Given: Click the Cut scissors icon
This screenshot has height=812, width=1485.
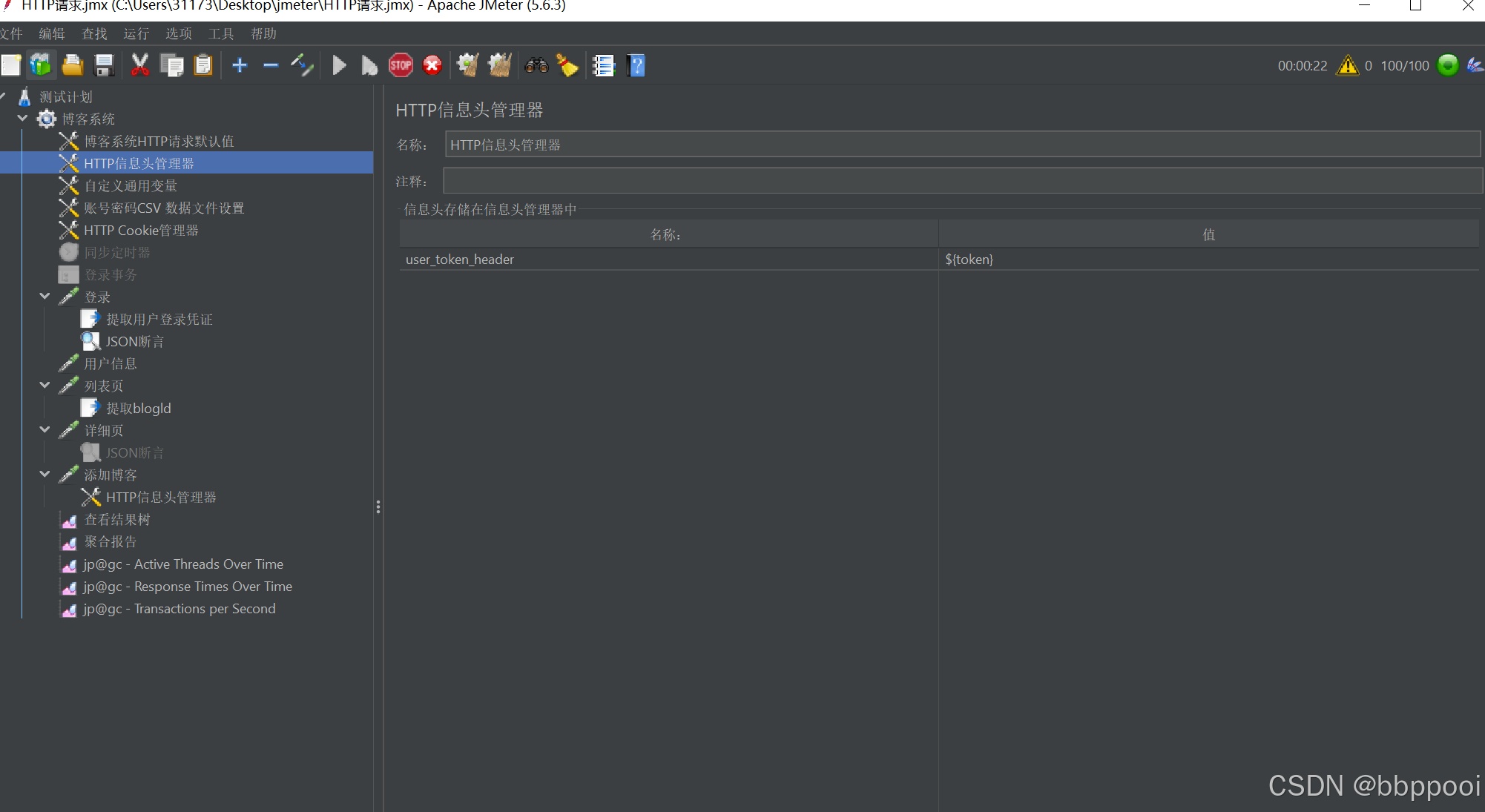Looking at the screenshot, I should 139,65.
